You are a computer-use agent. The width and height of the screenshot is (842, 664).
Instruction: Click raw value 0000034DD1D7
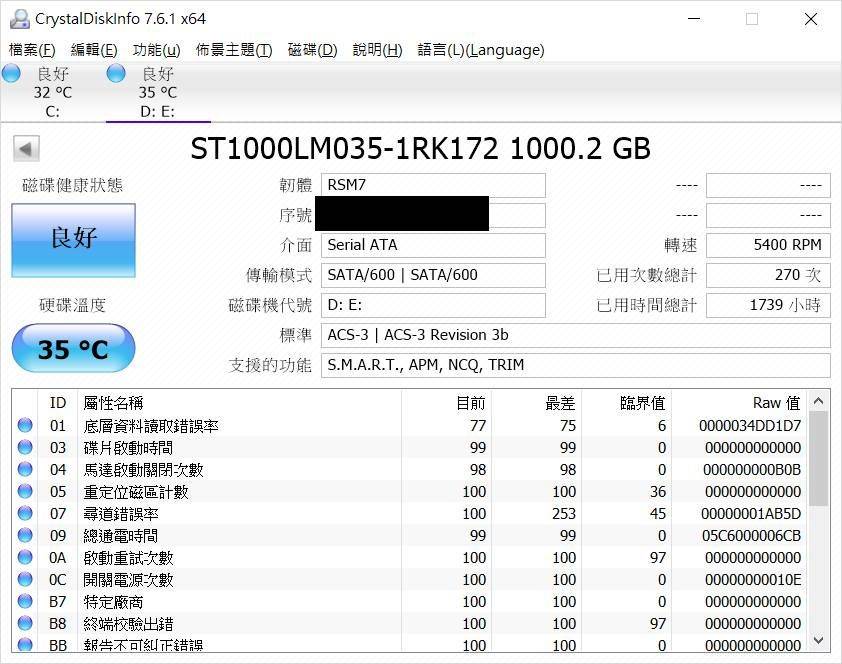pos(750,426)
